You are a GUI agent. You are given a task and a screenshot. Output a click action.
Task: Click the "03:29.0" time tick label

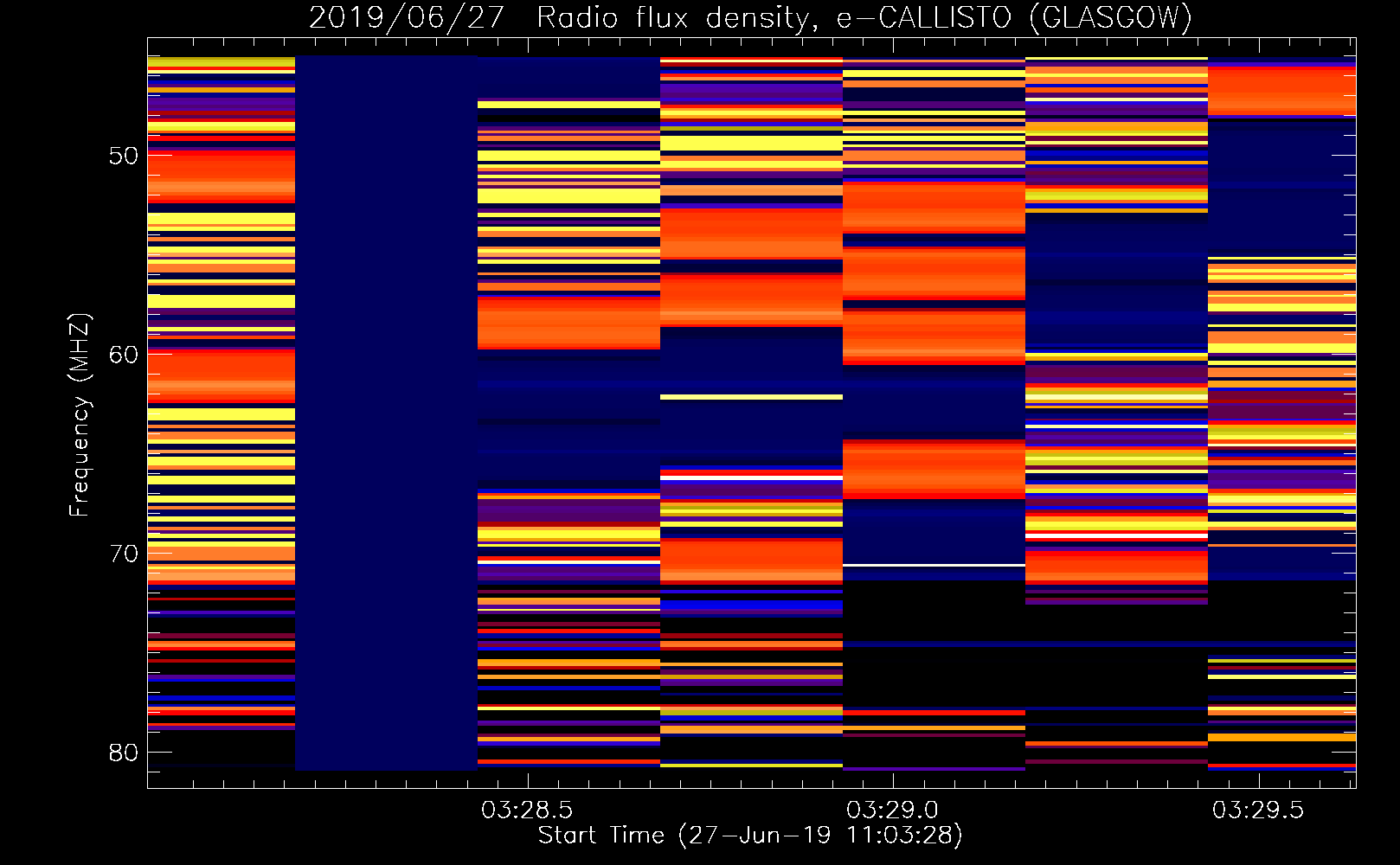click(x=892, y=811)
